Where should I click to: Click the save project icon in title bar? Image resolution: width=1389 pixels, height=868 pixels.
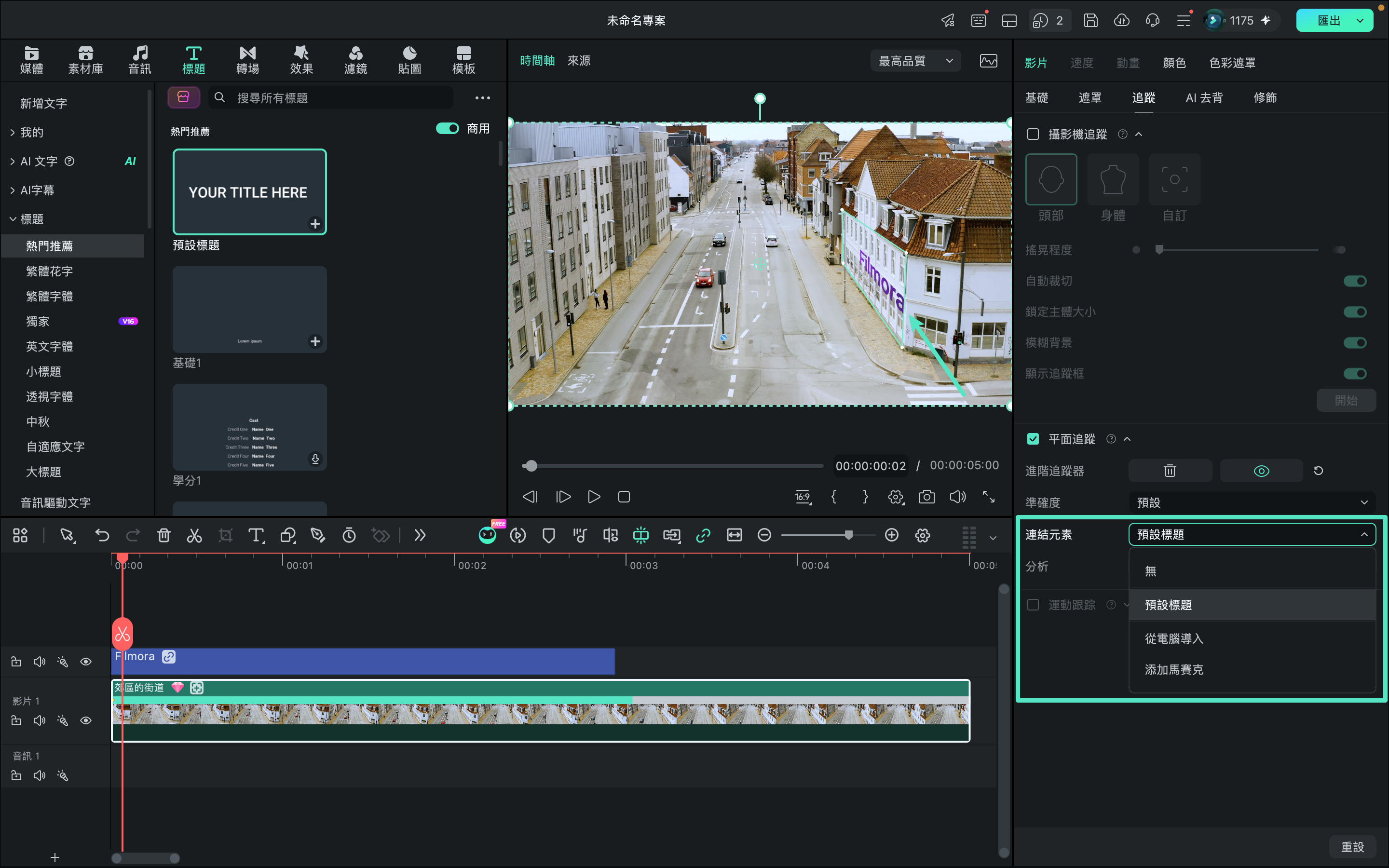coord(1090,21)
